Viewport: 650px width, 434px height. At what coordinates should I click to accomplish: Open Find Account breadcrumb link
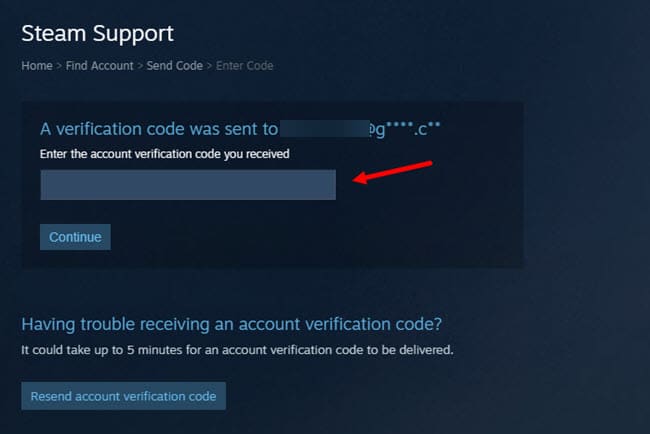(x=99, y=66)
